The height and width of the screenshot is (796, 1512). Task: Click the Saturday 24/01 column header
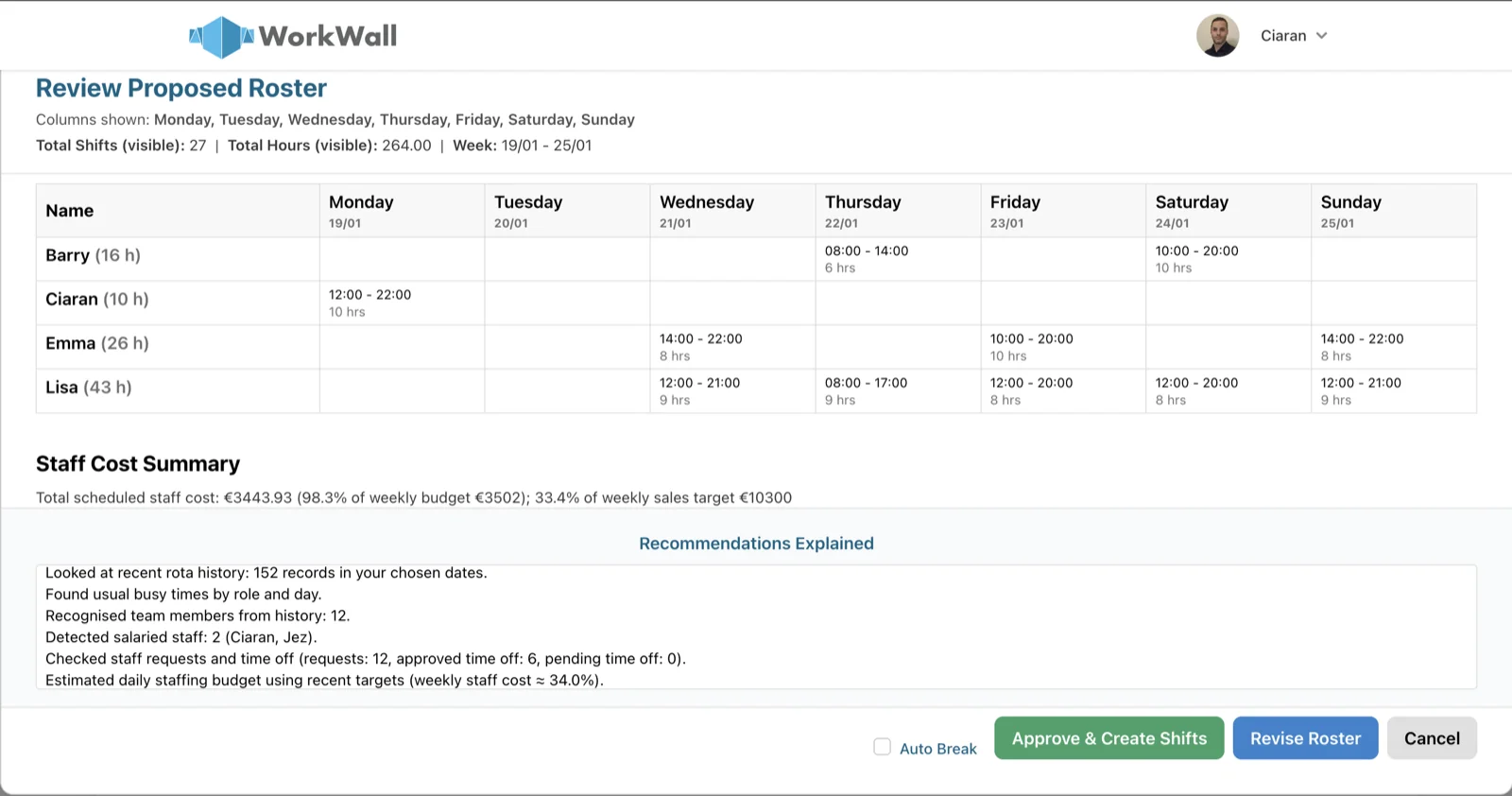point(1228,211)
